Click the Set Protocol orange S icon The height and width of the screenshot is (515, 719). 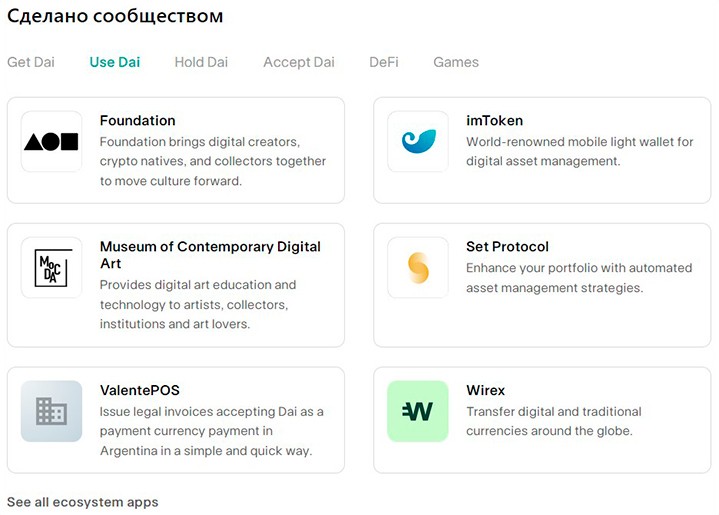pyautogui.click(x=418, y=267)
